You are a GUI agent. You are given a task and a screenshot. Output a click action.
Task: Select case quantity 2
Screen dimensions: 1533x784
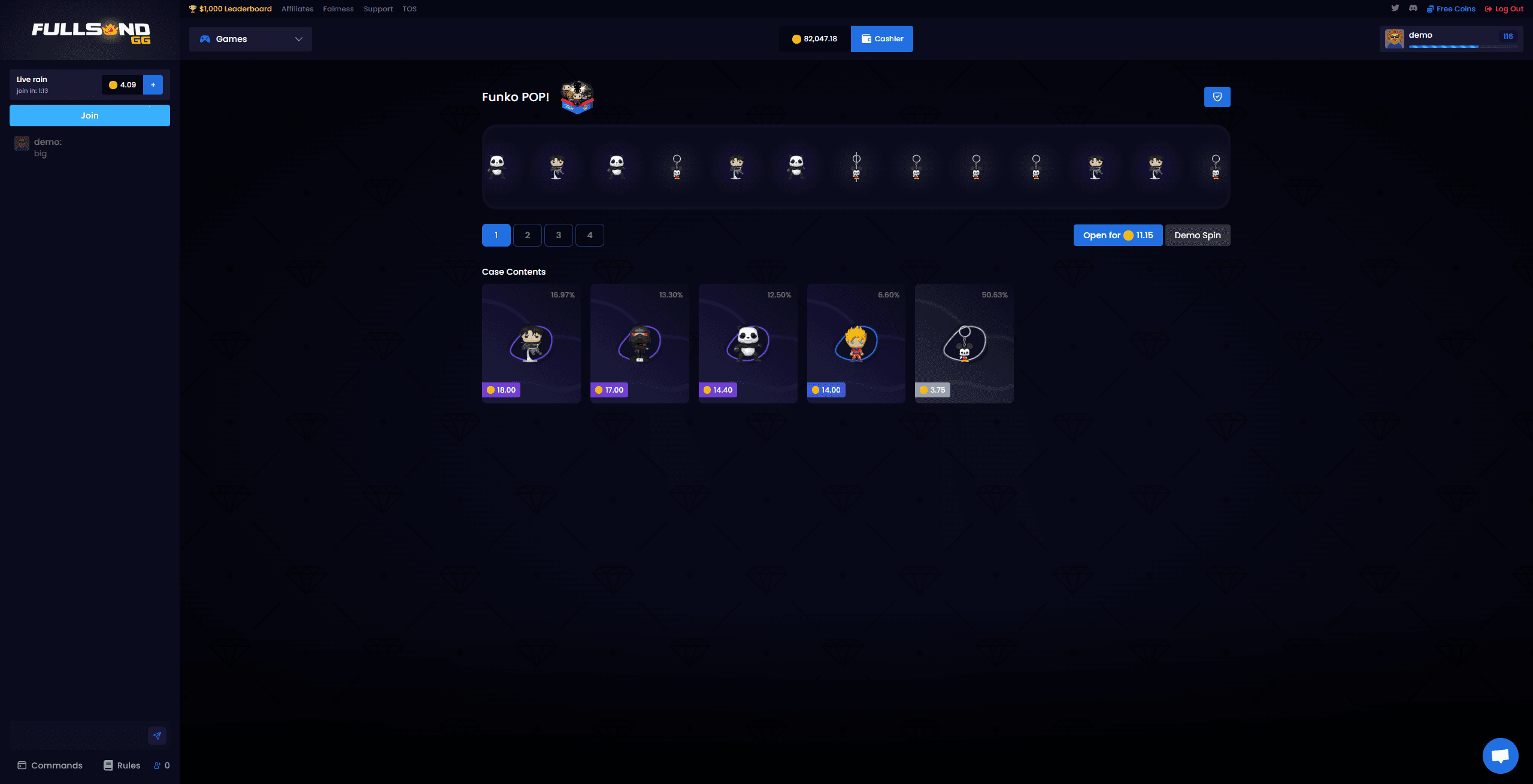[x=527, y=235]
